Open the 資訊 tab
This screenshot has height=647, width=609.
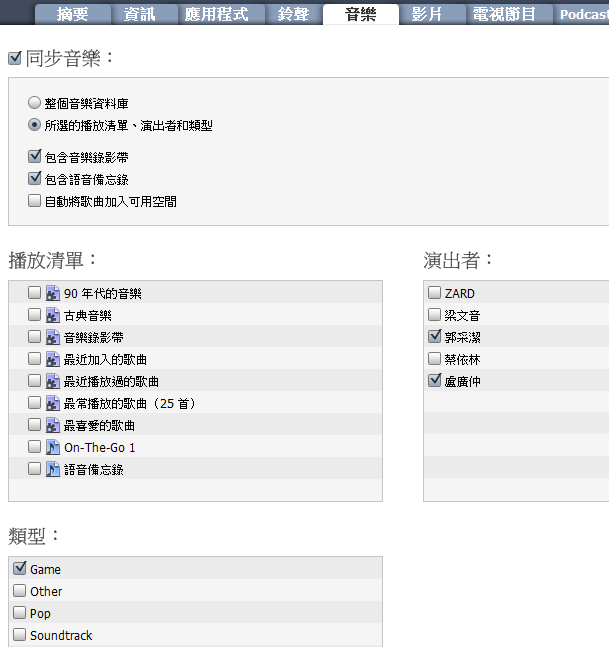(x=144, y=14)
